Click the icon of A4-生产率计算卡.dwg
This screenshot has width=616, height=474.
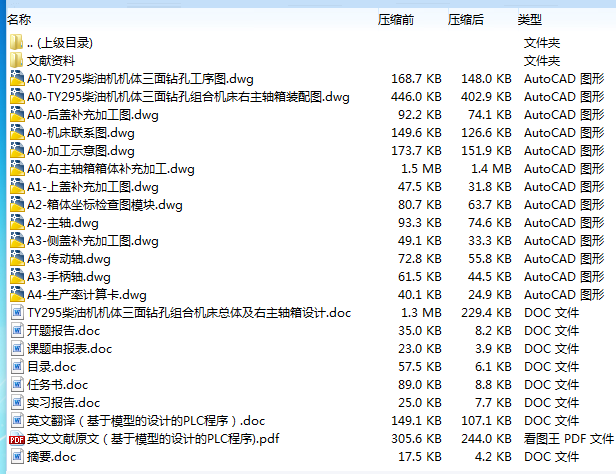pos(17,295)
